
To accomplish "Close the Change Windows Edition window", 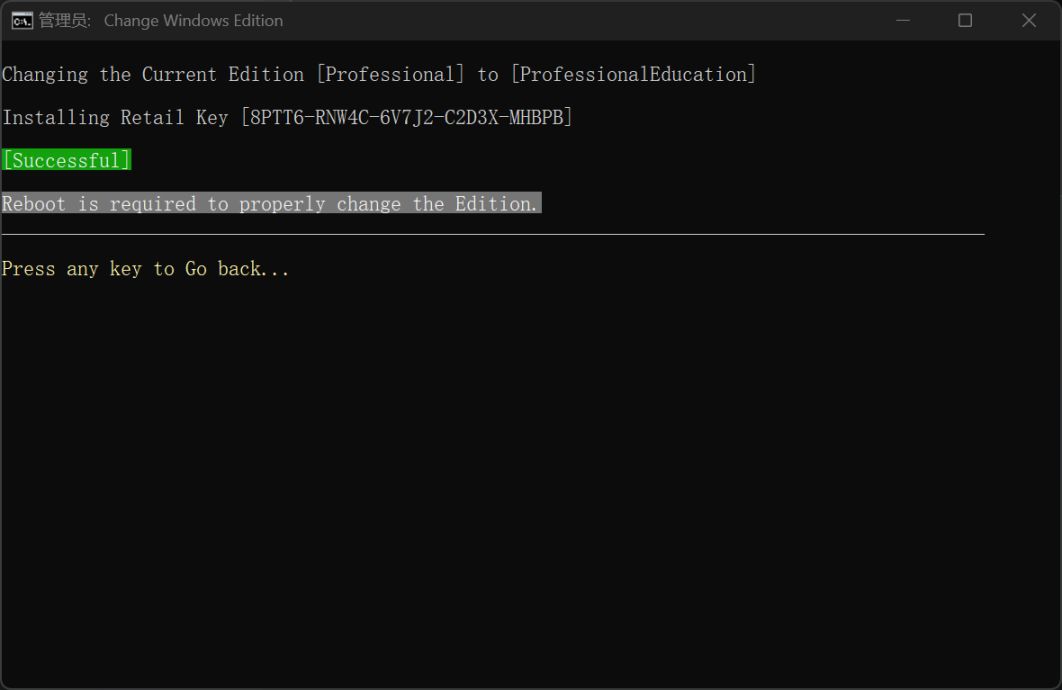I will [x=1029, y=20].
